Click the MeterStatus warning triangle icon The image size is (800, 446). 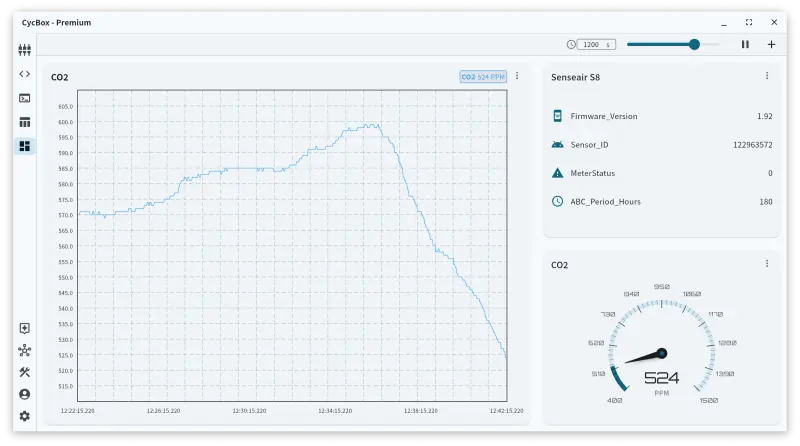(x=558, y=173)
